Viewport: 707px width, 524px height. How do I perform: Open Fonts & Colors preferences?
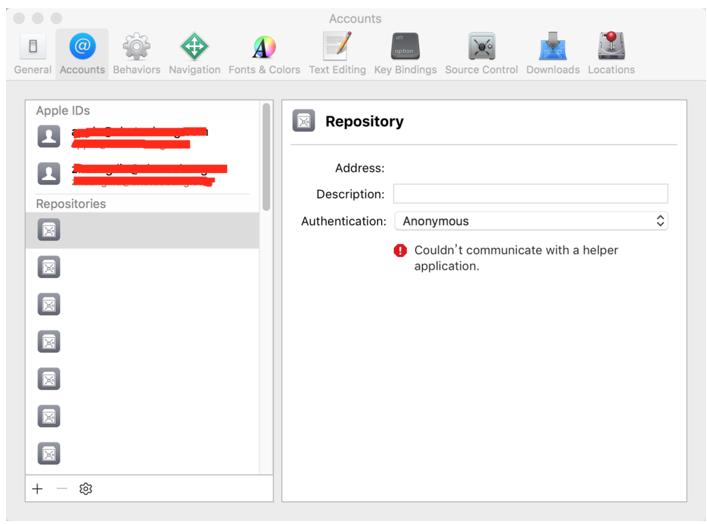click(264, 54)
